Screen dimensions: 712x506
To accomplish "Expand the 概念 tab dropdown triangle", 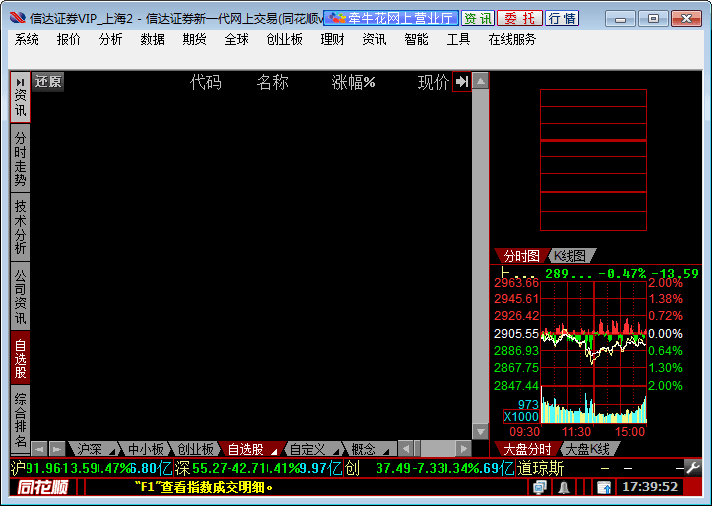I will [x=386, y=451].
